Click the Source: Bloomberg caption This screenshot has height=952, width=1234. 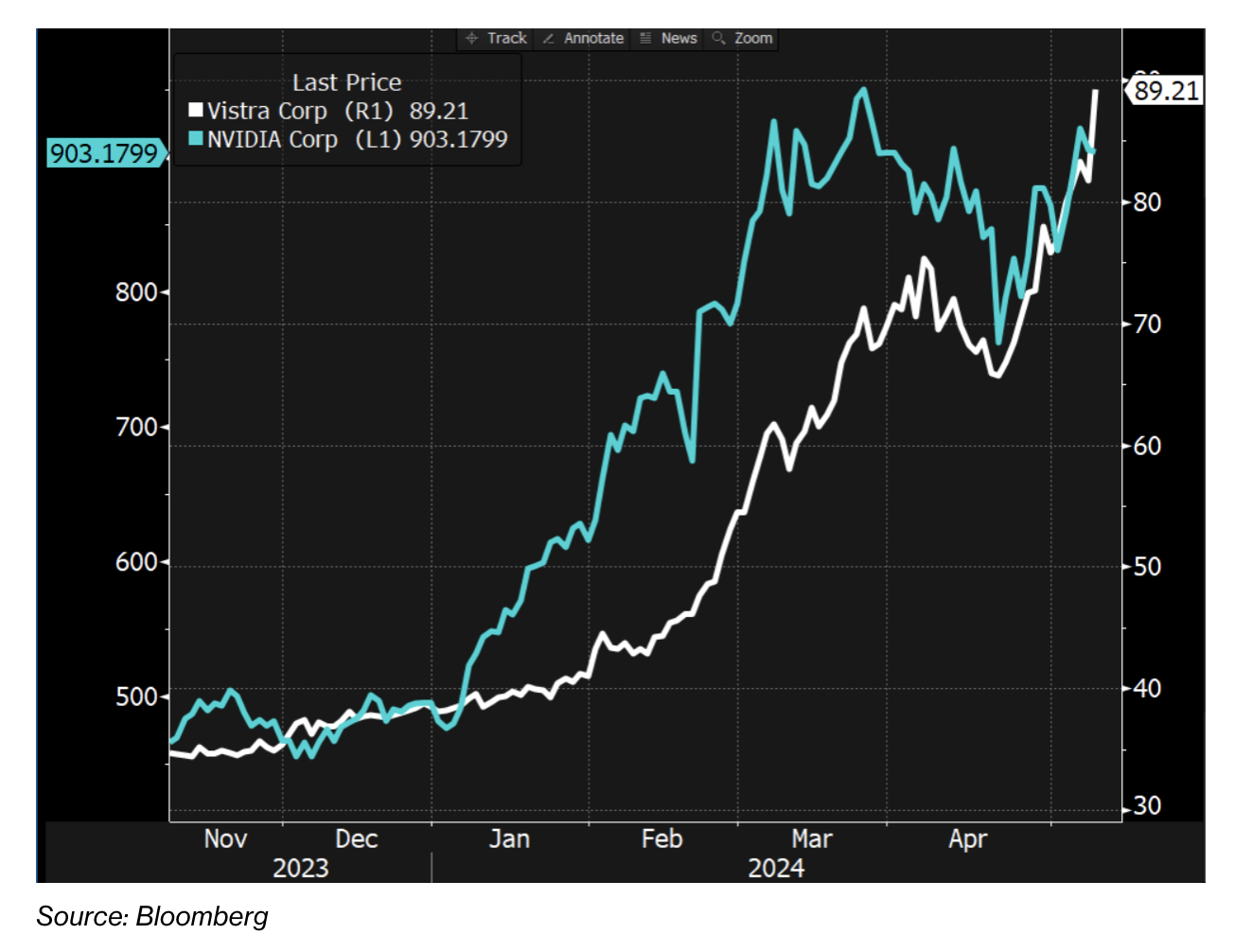click(152, 917)
